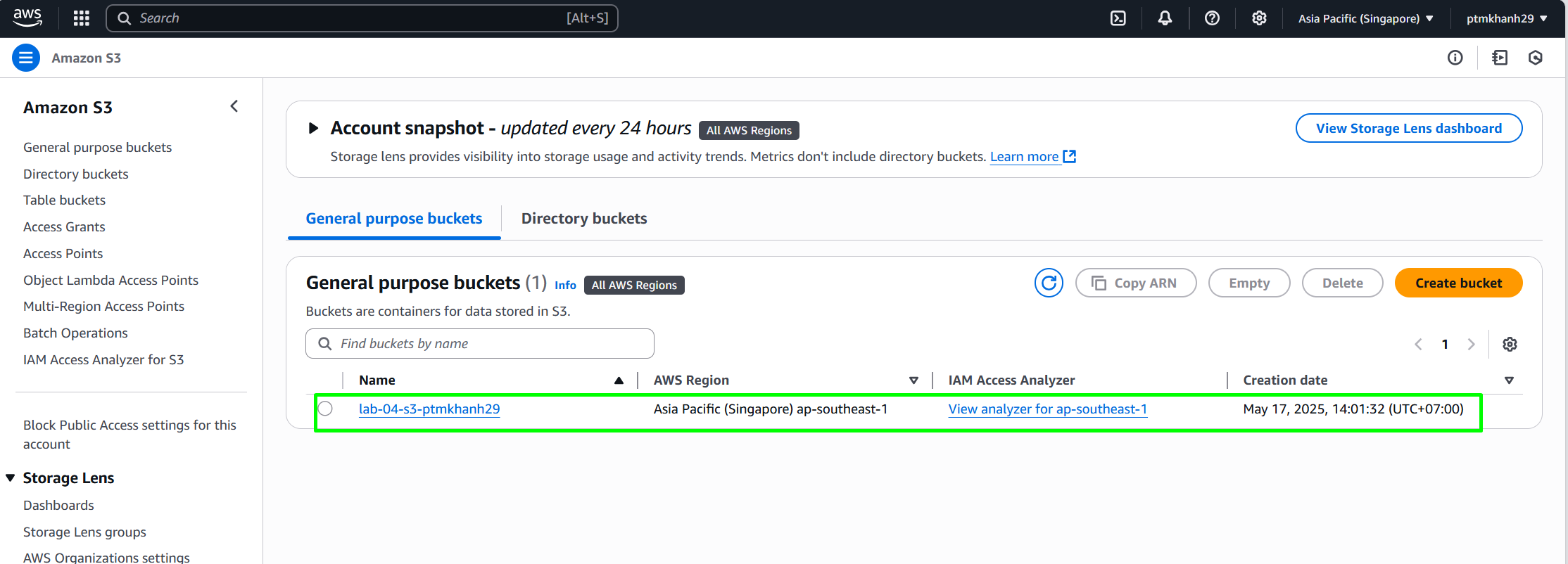Open Multi-Region Access Points
This screenshot has height=564, width=1568.
click(x=103, y=306)
